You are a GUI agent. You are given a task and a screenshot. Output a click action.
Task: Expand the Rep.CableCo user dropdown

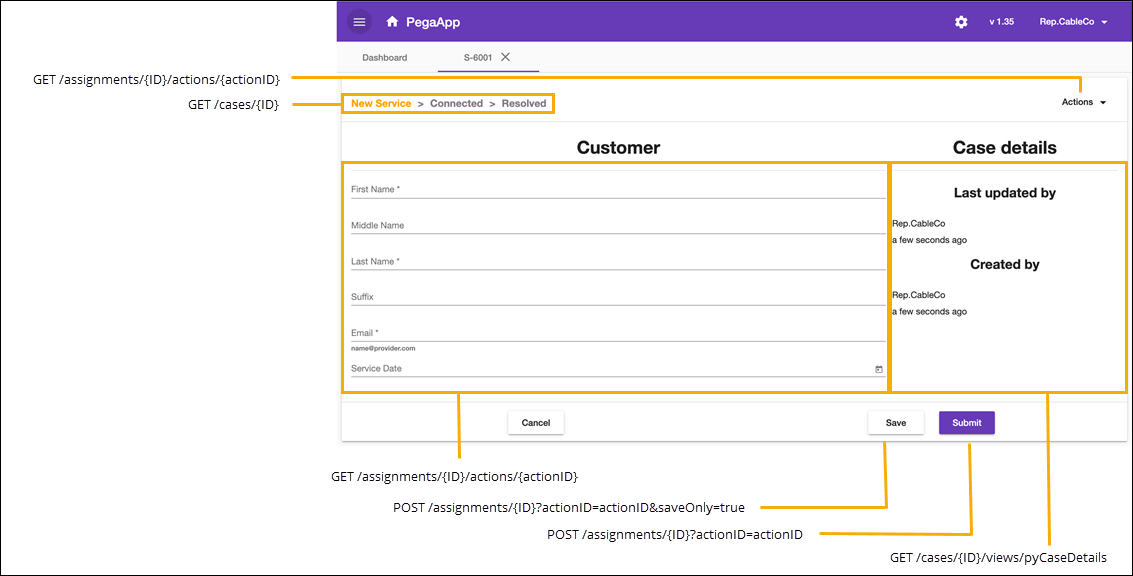(x=1073, y=22)
